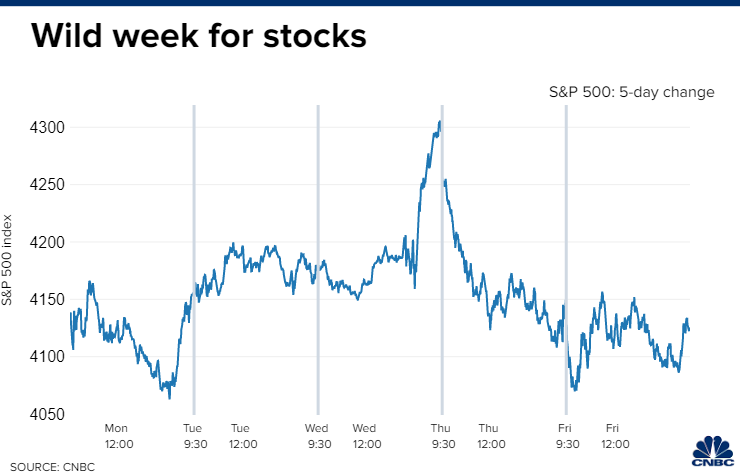740x475 pixels.
Task: Click the Wednesday open vertical divider line
Action: coord(318,250)
